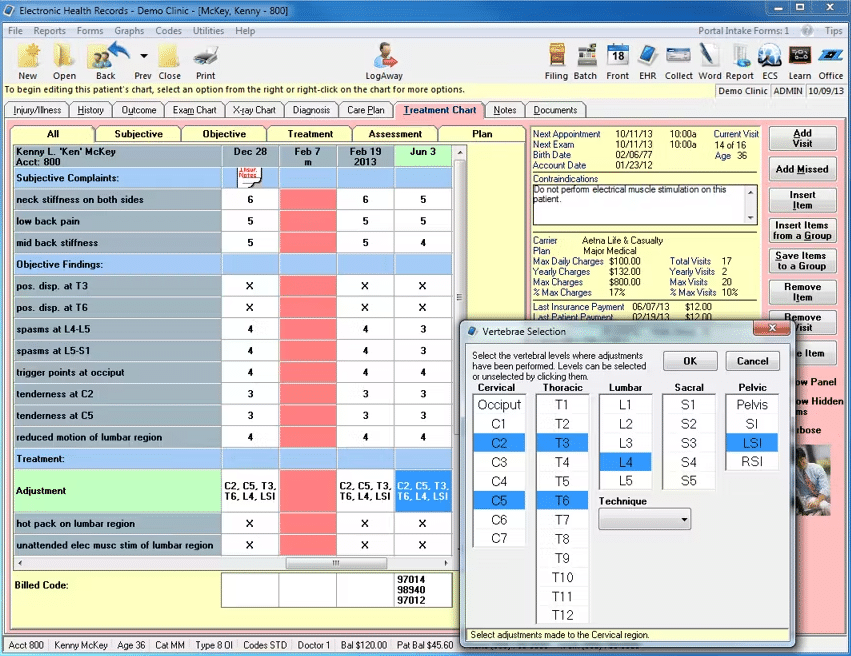Image resolution: width=851 pixels, height=656 pixels.
Task: Open the File menu
Action: [15, 31]
